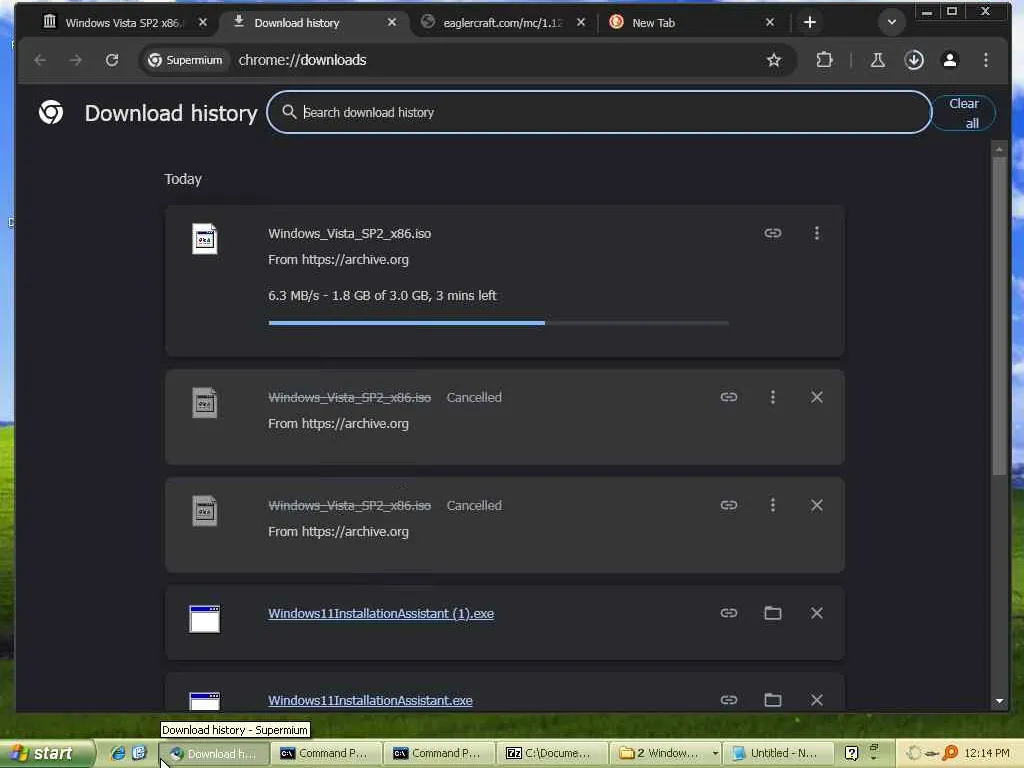Copy link of the active Vista ISO download
This screenshot has width=1024, height=768.
(773, 233)
